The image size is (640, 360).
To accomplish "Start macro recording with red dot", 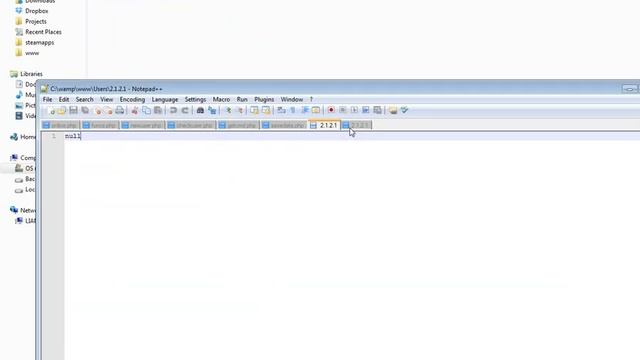I will point(331,110).
